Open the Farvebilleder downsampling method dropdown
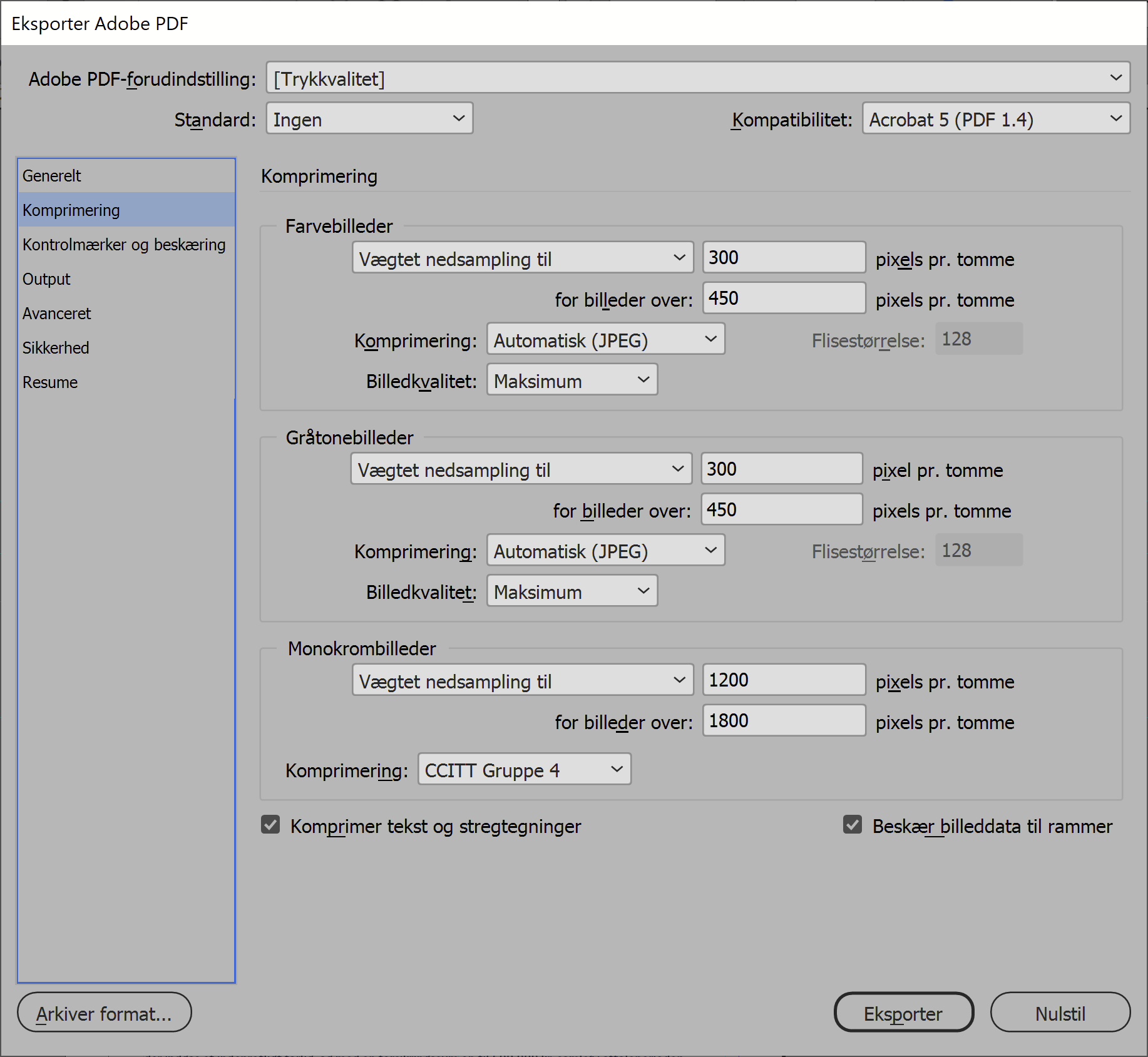Screen dimensions: 1148x1057 [523, 257]
